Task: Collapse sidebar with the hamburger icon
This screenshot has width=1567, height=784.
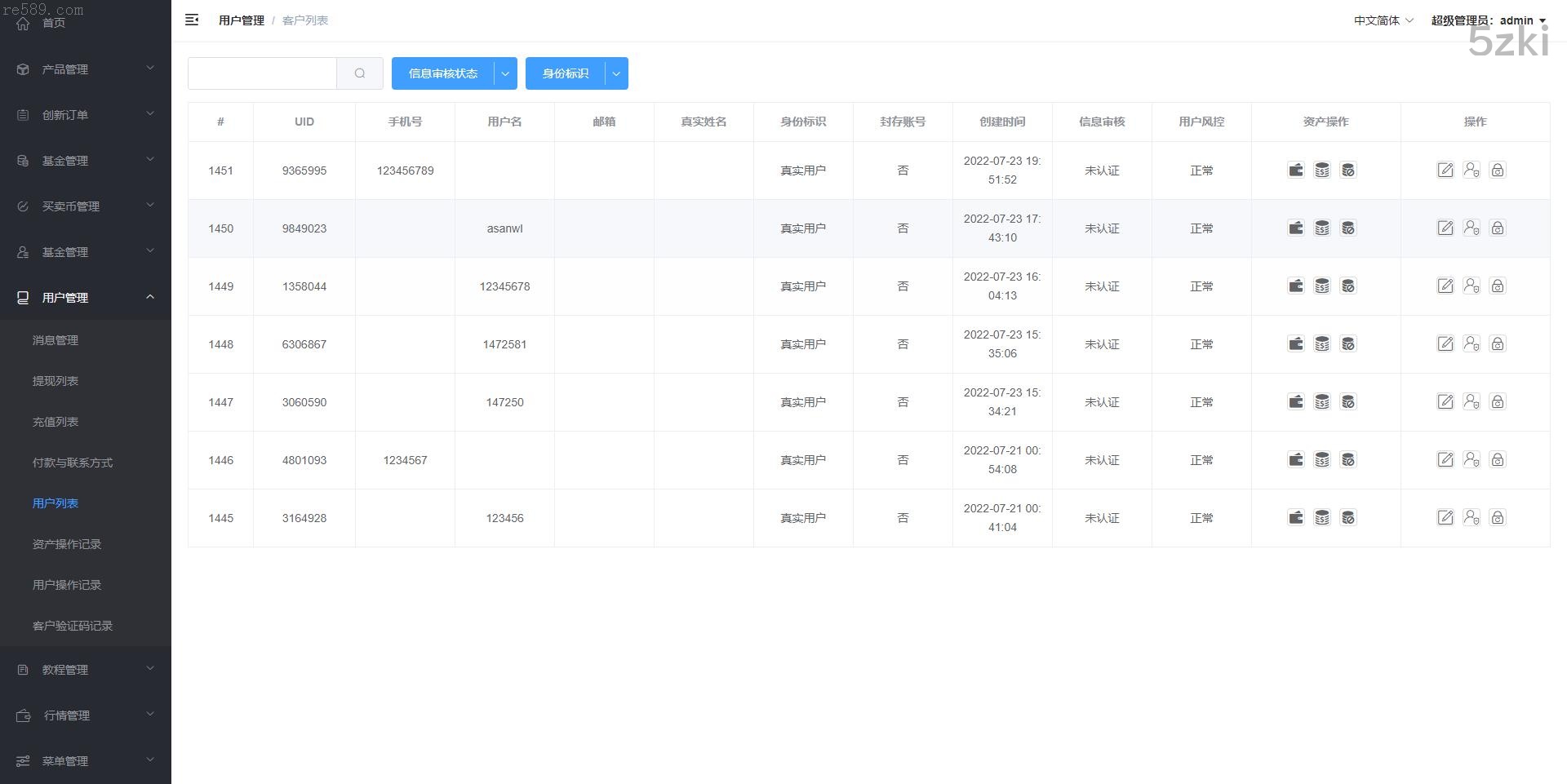Action: tap(192, 20)
